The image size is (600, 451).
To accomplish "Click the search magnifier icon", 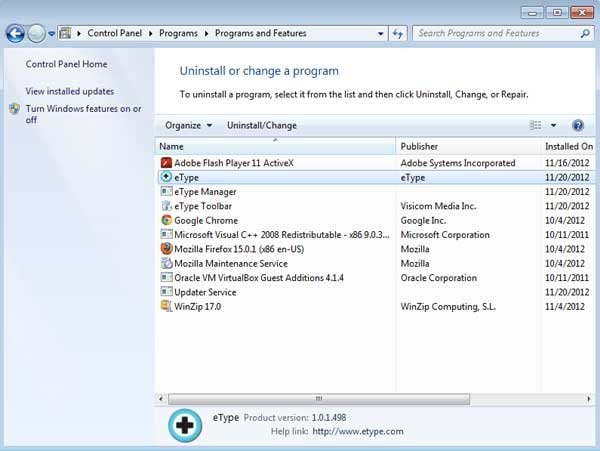I will click(585, 34).
